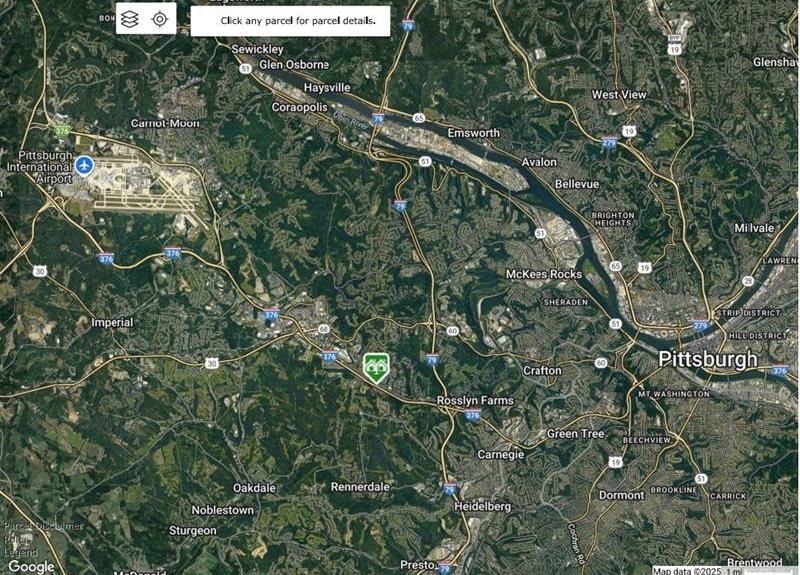This screenshot has height=575, width=800.
Task: Click the I-279 shield near Strip District
Action: point(700,326)
